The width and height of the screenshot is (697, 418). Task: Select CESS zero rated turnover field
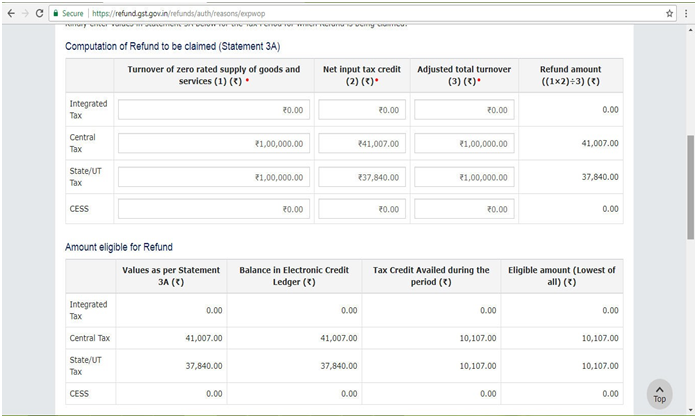212,209
